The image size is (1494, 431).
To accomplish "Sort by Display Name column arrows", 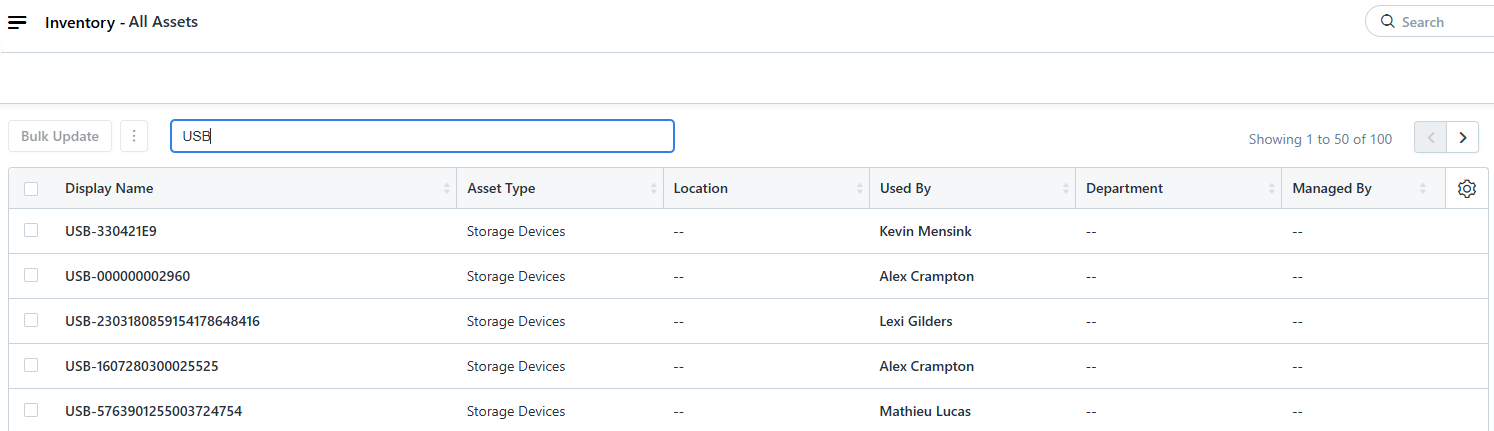I will (x=446, y=188).
